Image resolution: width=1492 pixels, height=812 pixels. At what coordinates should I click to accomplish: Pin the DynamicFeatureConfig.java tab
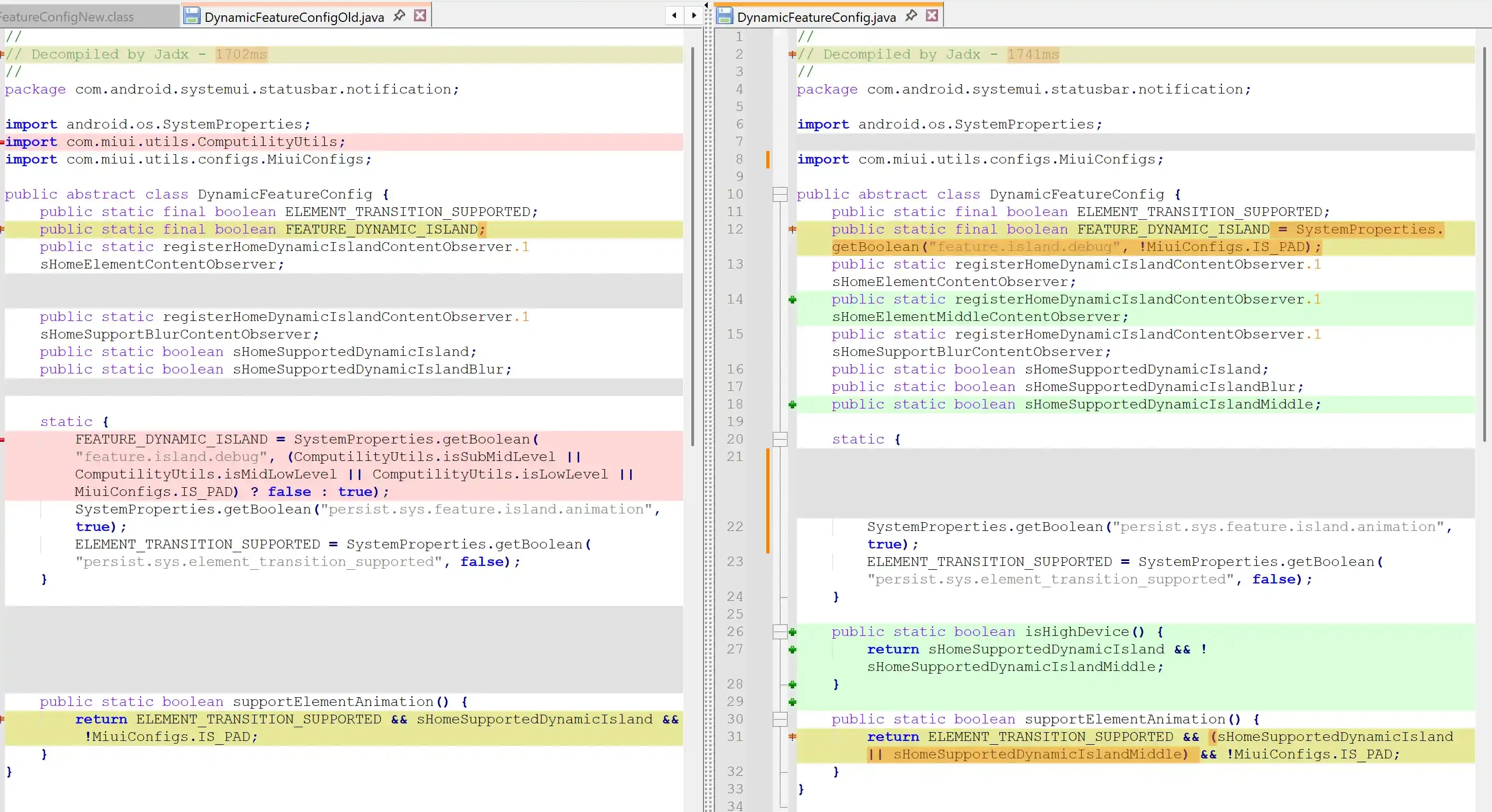coord(911,16)
